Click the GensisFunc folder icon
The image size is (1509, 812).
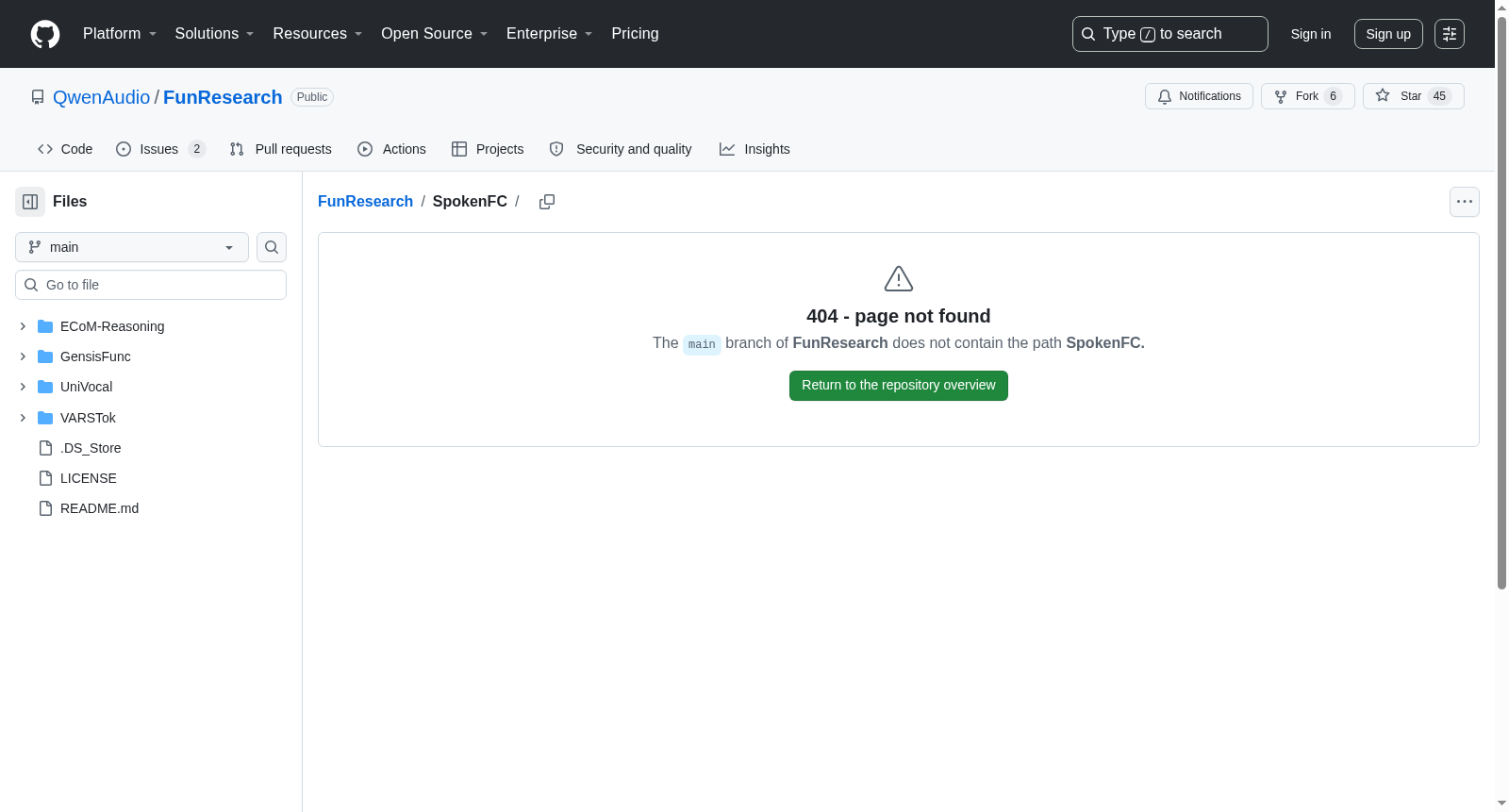click(45, 356)
